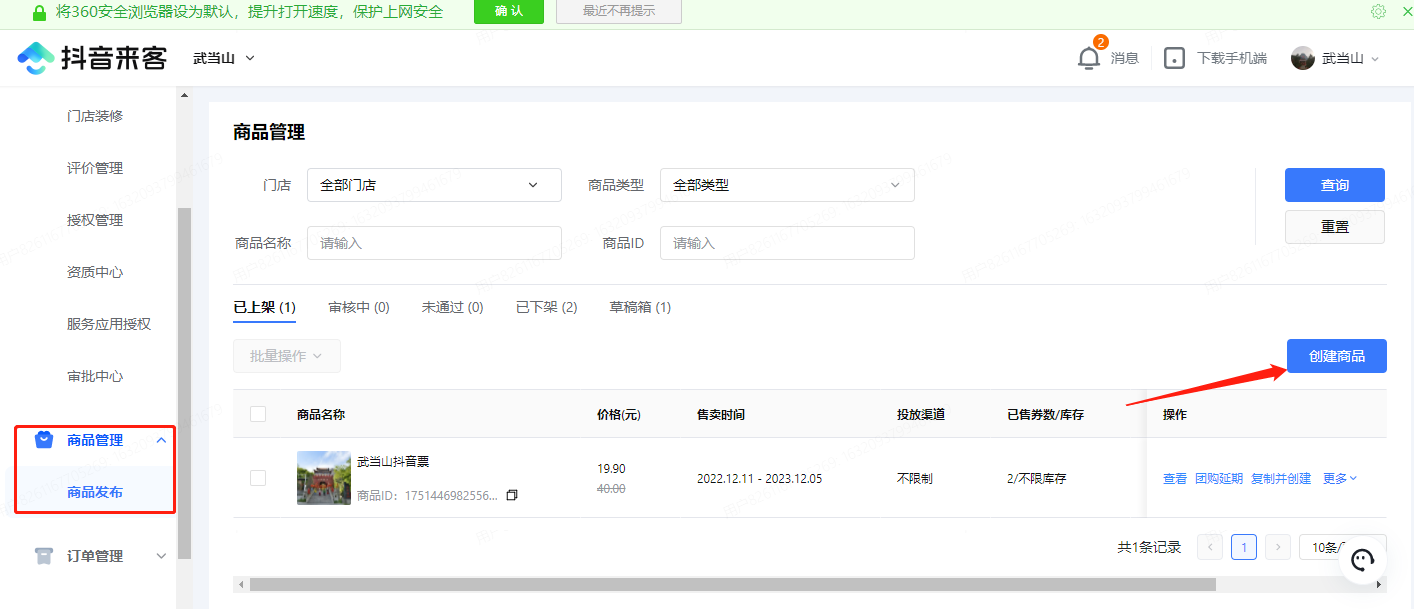
Task: Click the download mobile app icon
Action: [1174, 58]
